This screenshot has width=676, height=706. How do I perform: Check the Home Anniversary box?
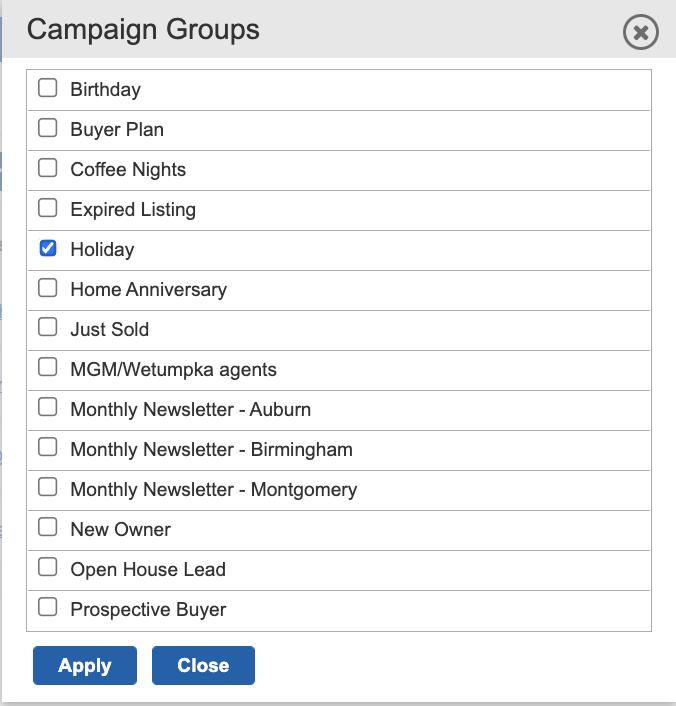47,288
